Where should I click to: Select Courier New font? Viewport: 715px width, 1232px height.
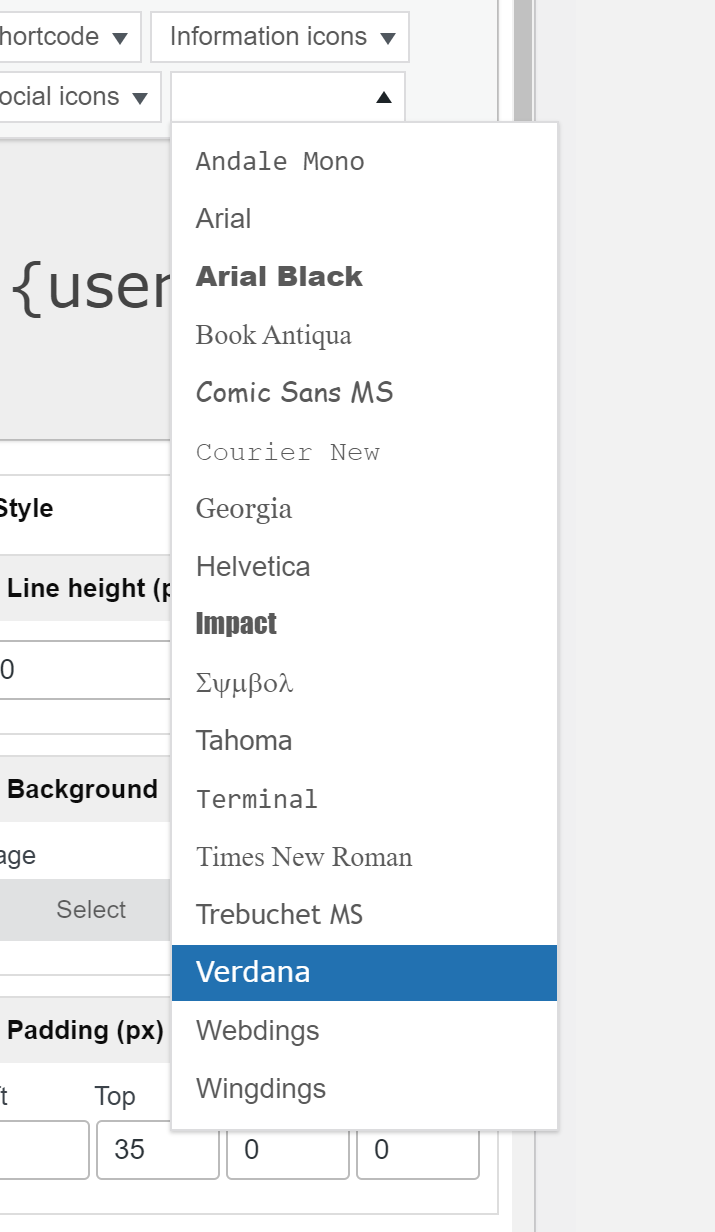click(364, 451)
